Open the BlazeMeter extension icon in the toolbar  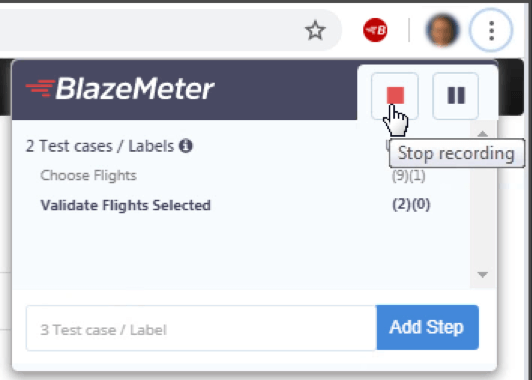pyautogui.click(x=375, y=30)
